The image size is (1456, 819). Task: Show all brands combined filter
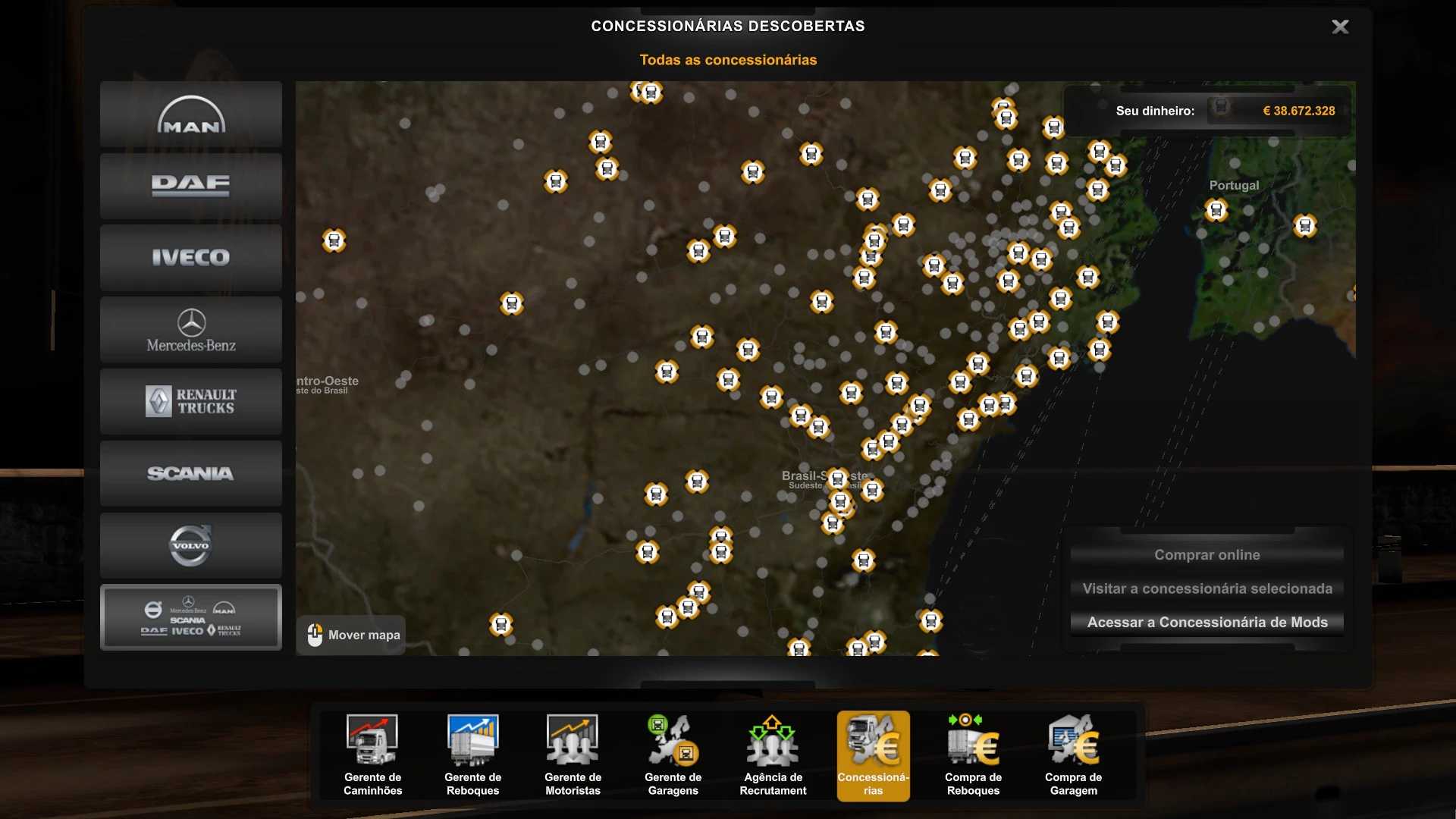pos(190,617)
